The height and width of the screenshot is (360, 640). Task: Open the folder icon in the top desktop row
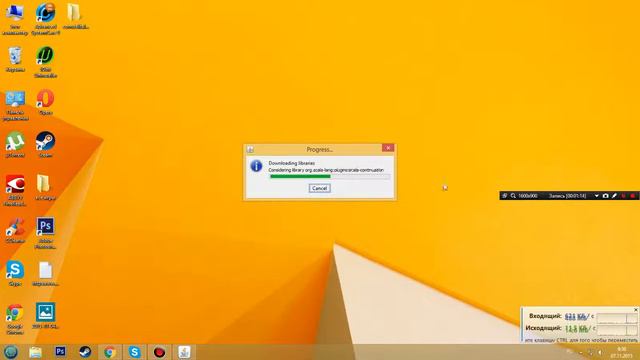tap(76, 16)
